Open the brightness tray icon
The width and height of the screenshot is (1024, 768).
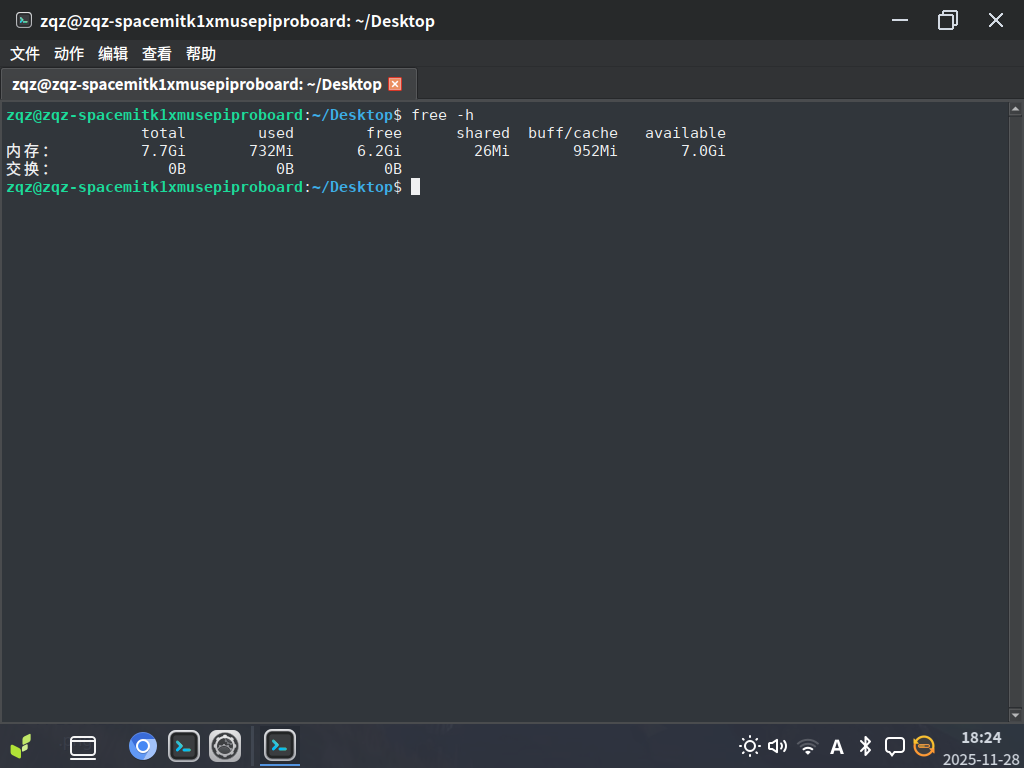[x=750, y=746]
